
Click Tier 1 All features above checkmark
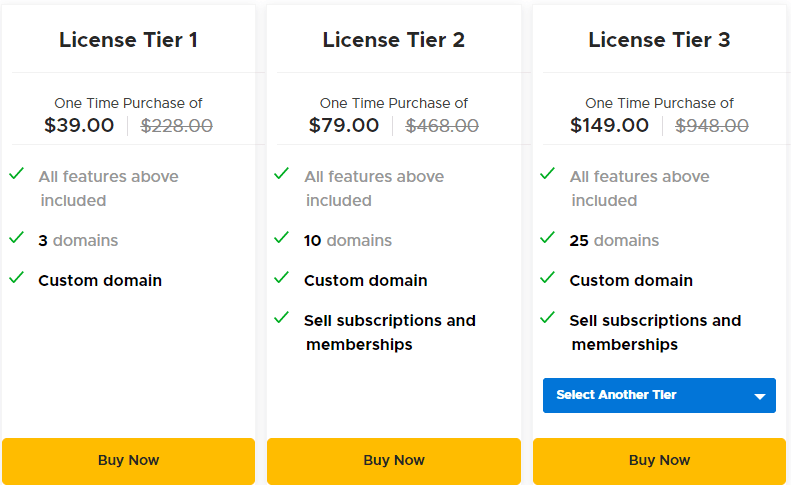coord(16,174)
